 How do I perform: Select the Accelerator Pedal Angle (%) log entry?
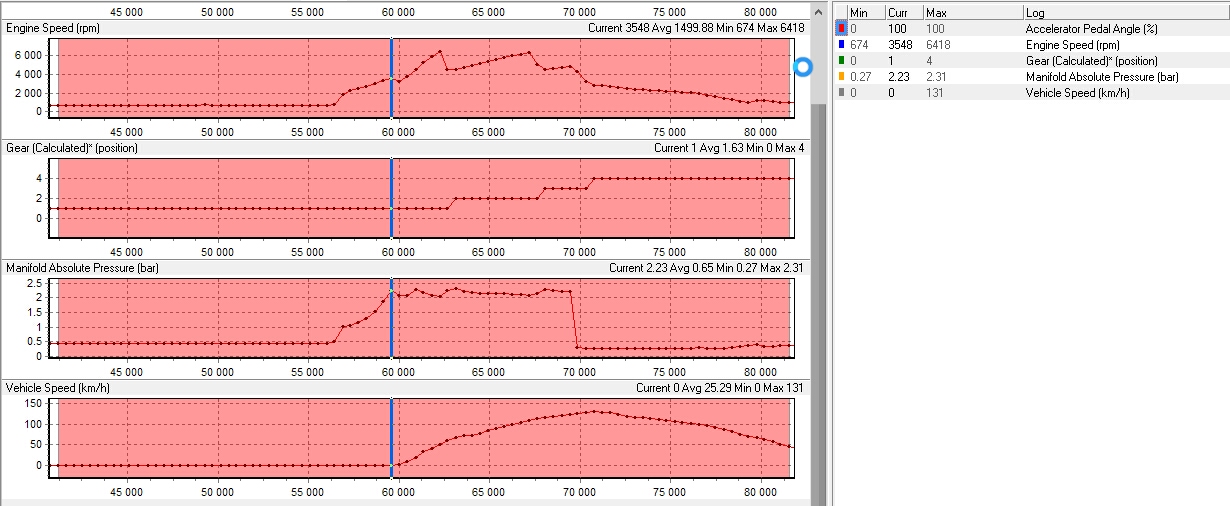point(1091,29)
